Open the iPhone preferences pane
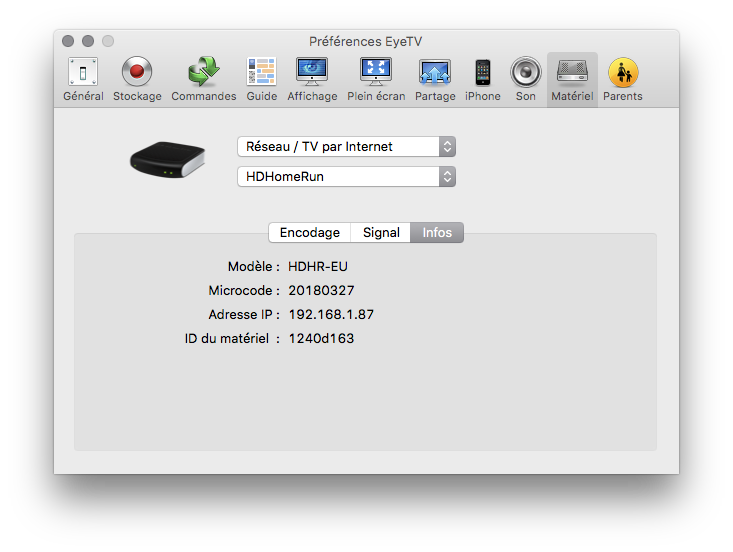The height and width of the screenshot is (552, 733). tap(482, 79)
